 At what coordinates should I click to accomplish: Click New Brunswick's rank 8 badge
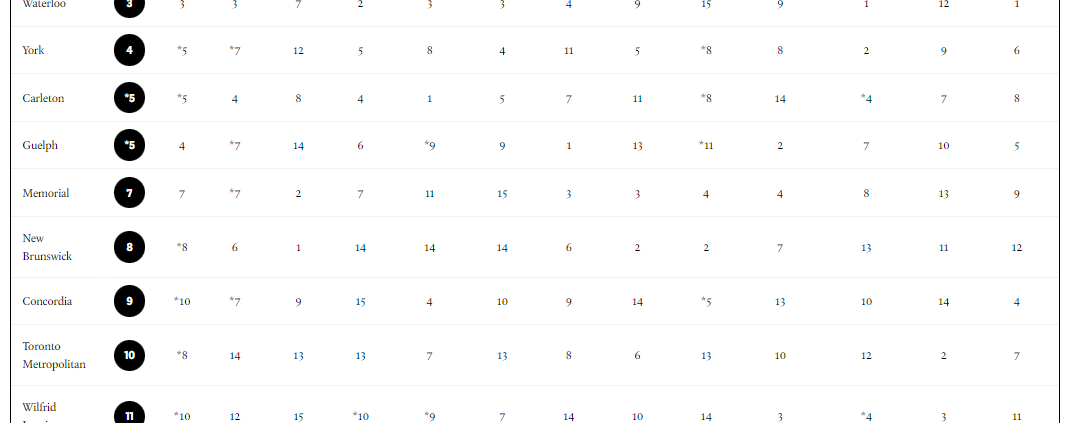tap(129, 247)
